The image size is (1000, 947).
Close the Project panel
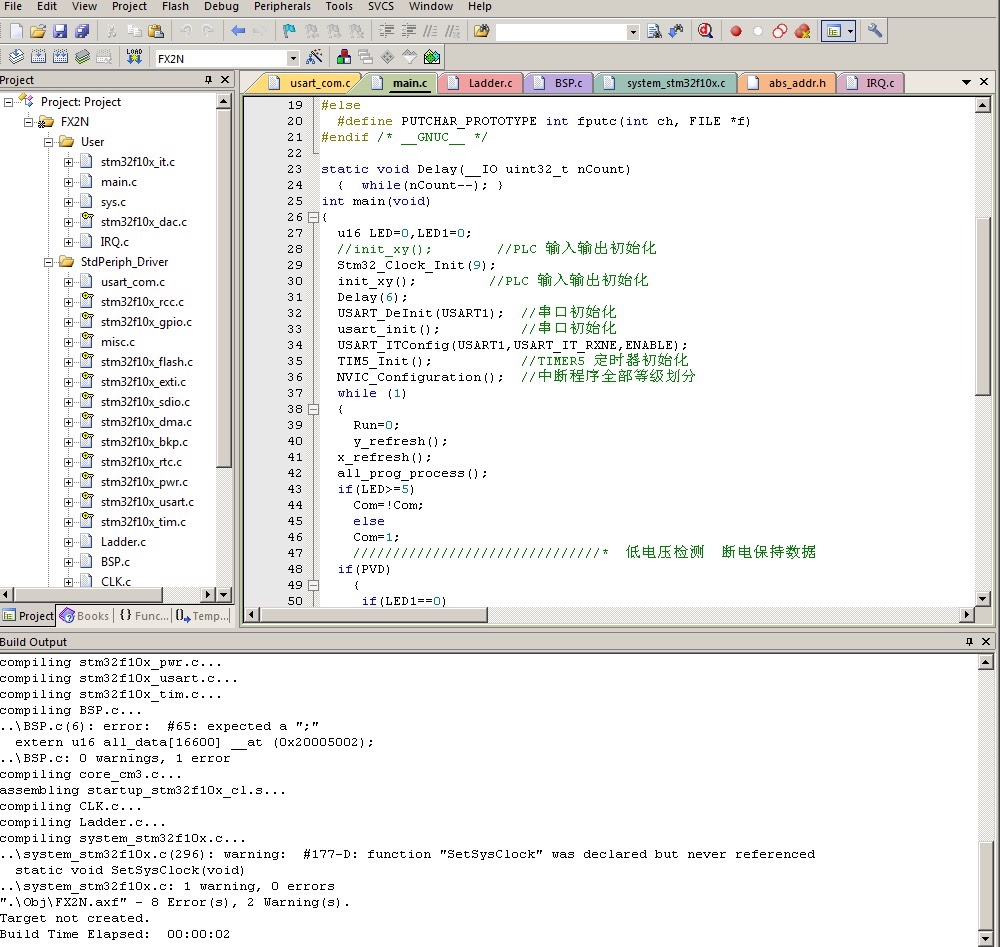click(x=224, y=80)
